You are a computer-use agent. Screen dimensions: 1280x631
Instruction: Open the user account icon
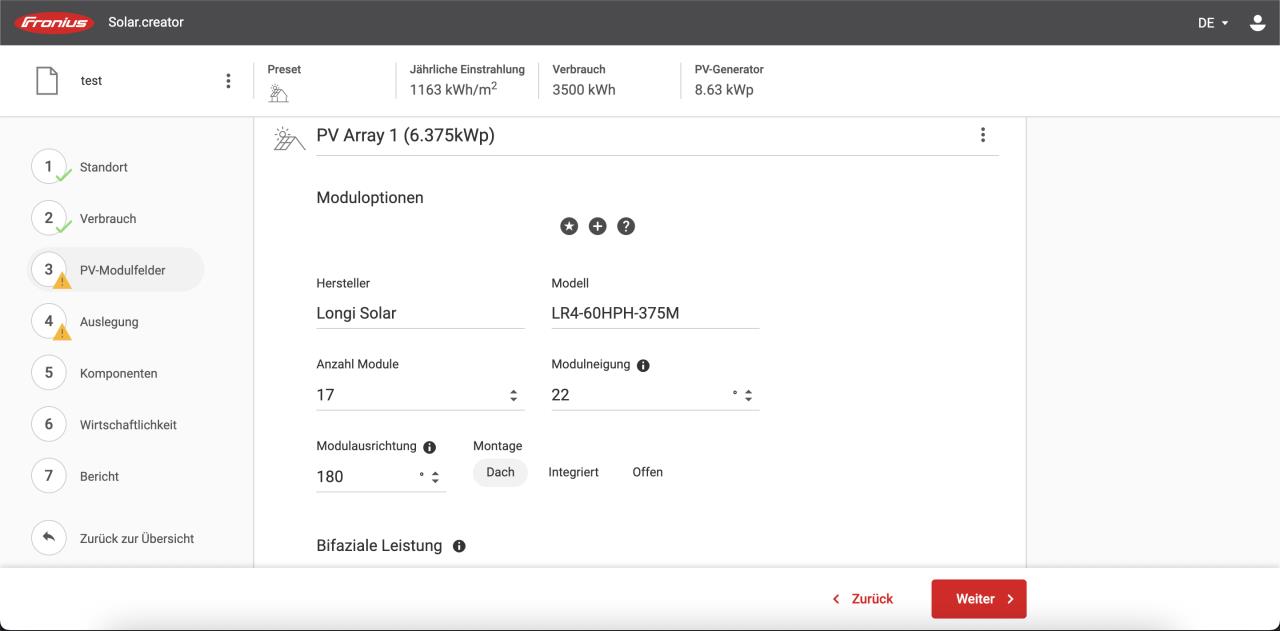[x=1257, y=22]
